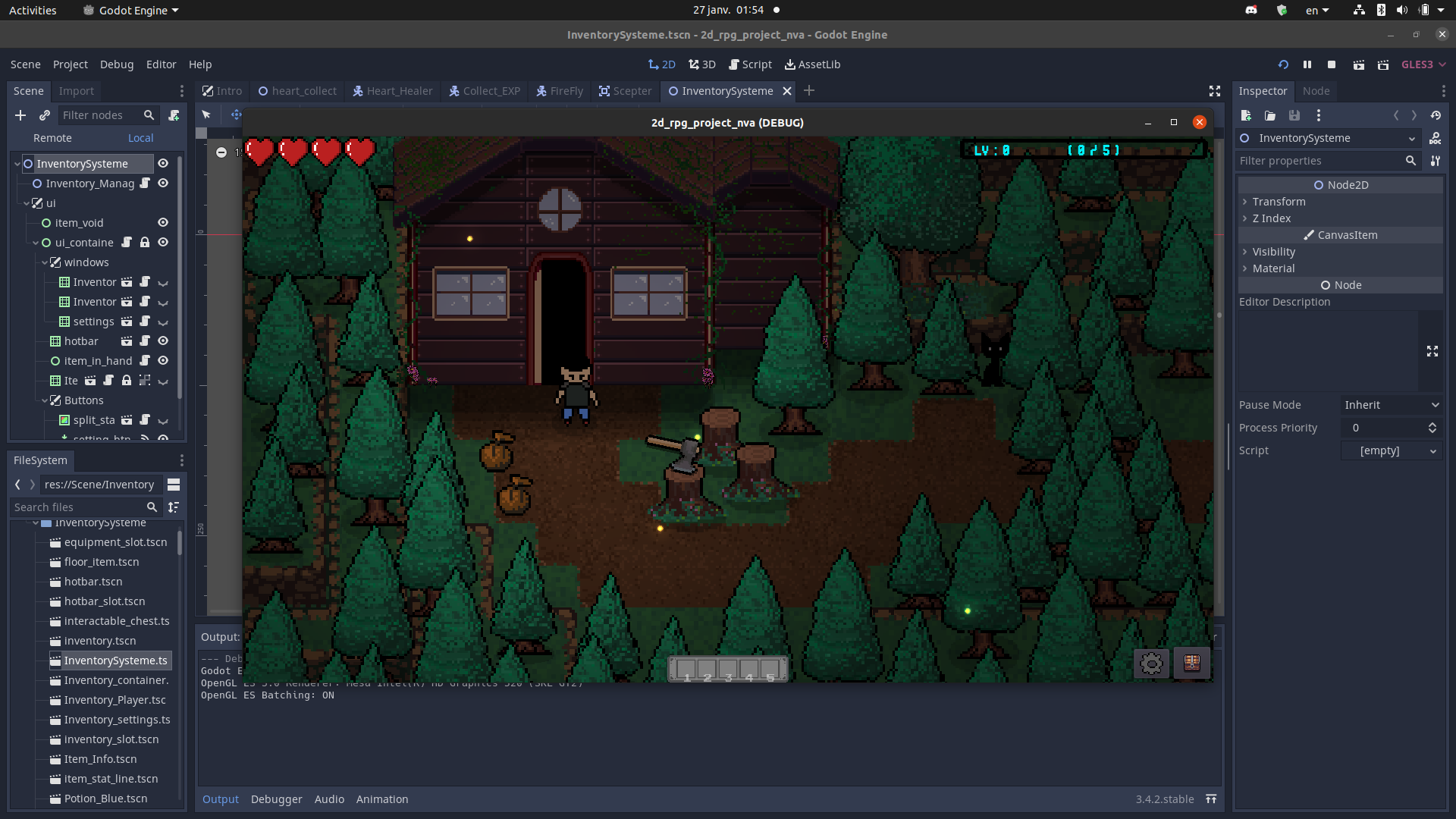Click the inventory bag icon bottom right
Image resolution: width=1456 pixels, height=819 pixels.
point(1192,662)
